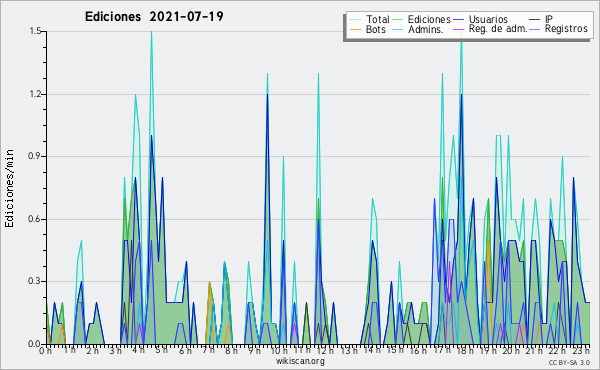Click the green Ediciones legend line swatch
The height and width of the screenshot is (370, 600).
pos(398,19)
